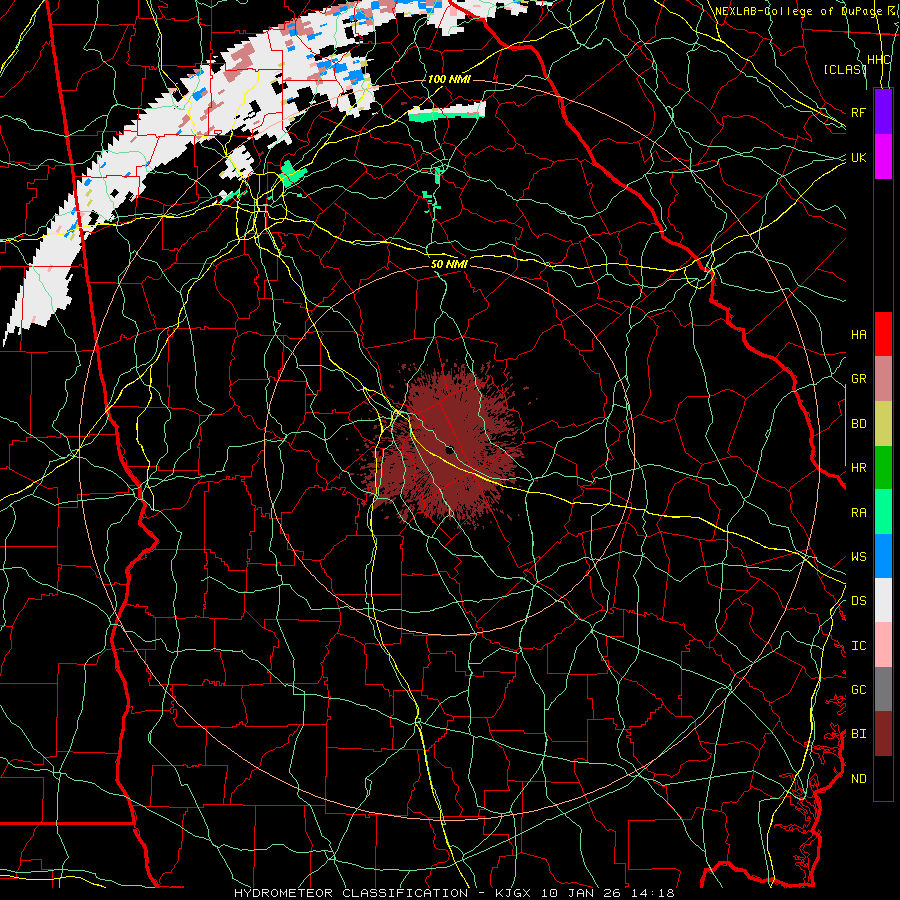The image size is (900, 900).
Task: Click the 50 NMI range ring label
Action: pos(449,264)
